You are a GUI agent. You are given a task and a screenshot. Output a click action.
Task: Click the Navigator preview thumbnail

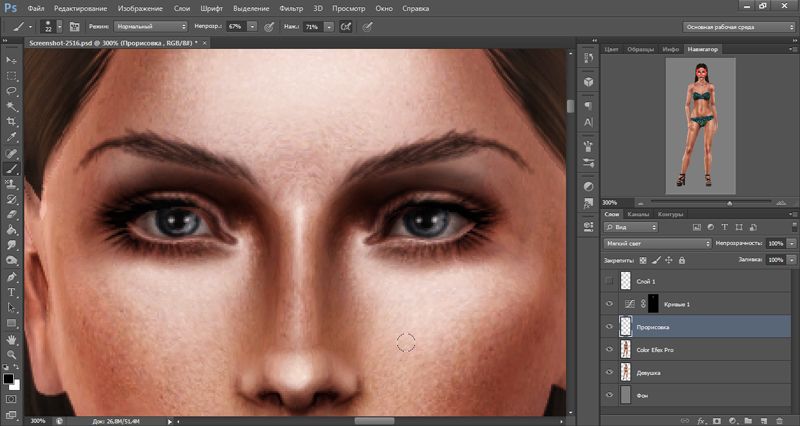point(701,126)
